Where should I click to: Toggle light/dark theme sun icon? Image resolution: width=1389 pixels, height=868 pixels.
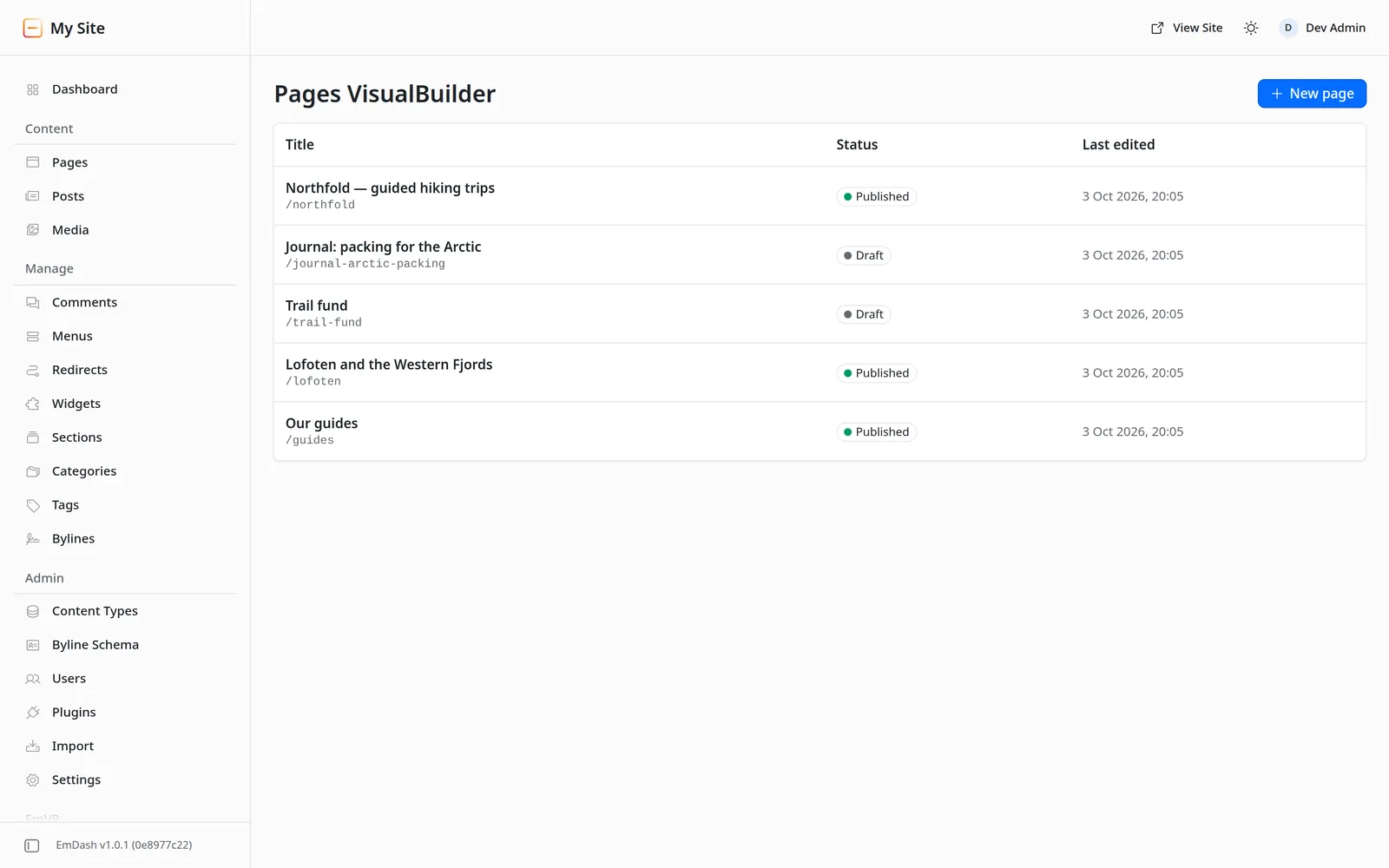(1251, 28)
